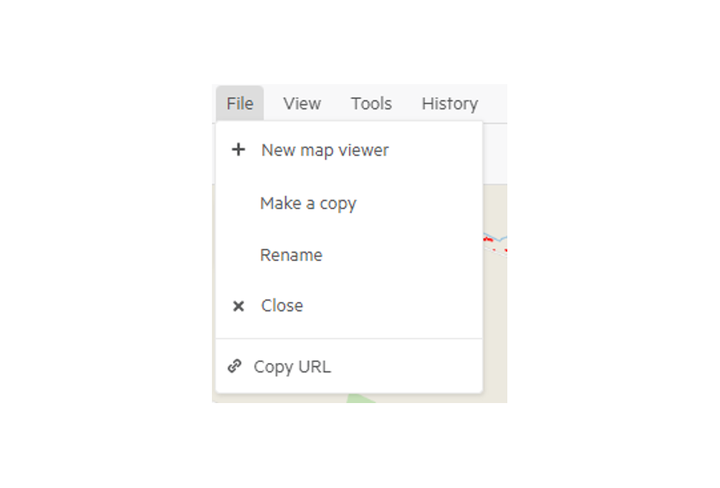Image resolution: width=720 pixels, height=488 pixels.
Task: Open the History menu
Action: [450, 103]
